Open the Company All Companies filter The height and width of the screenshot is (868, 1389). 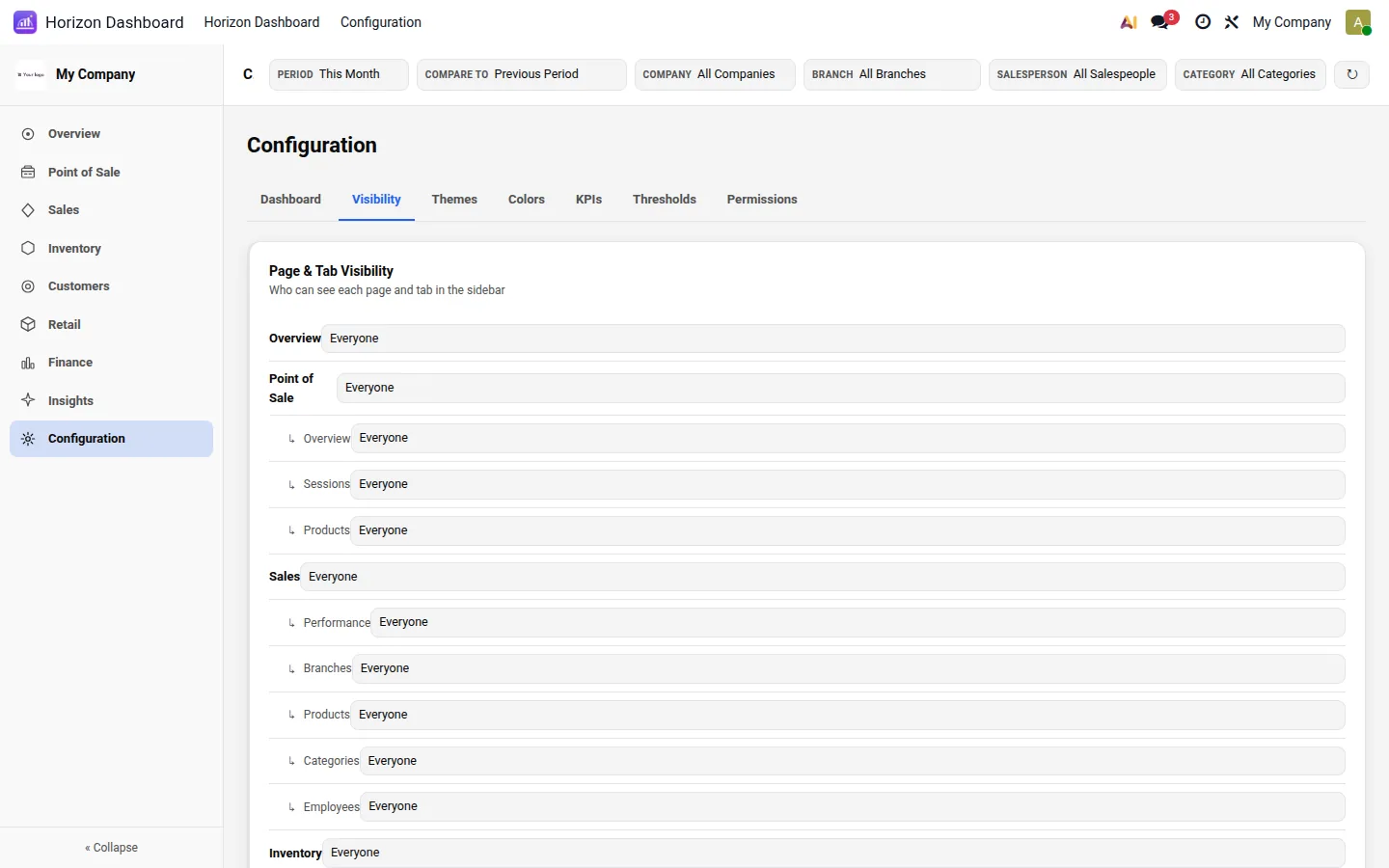pos(715,74)
